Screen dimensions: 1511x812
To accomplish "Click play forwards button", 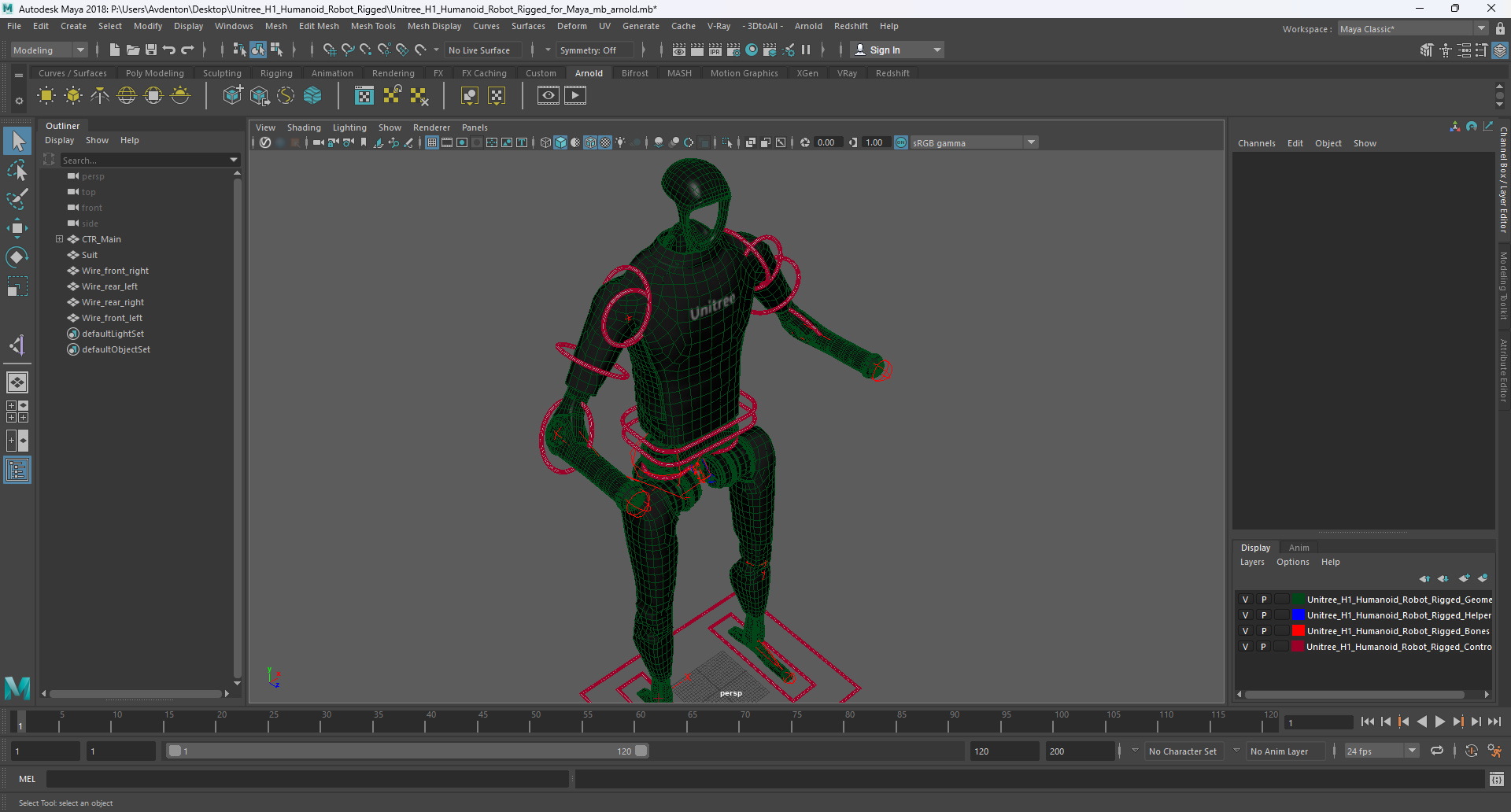I will coord(1439,722).
